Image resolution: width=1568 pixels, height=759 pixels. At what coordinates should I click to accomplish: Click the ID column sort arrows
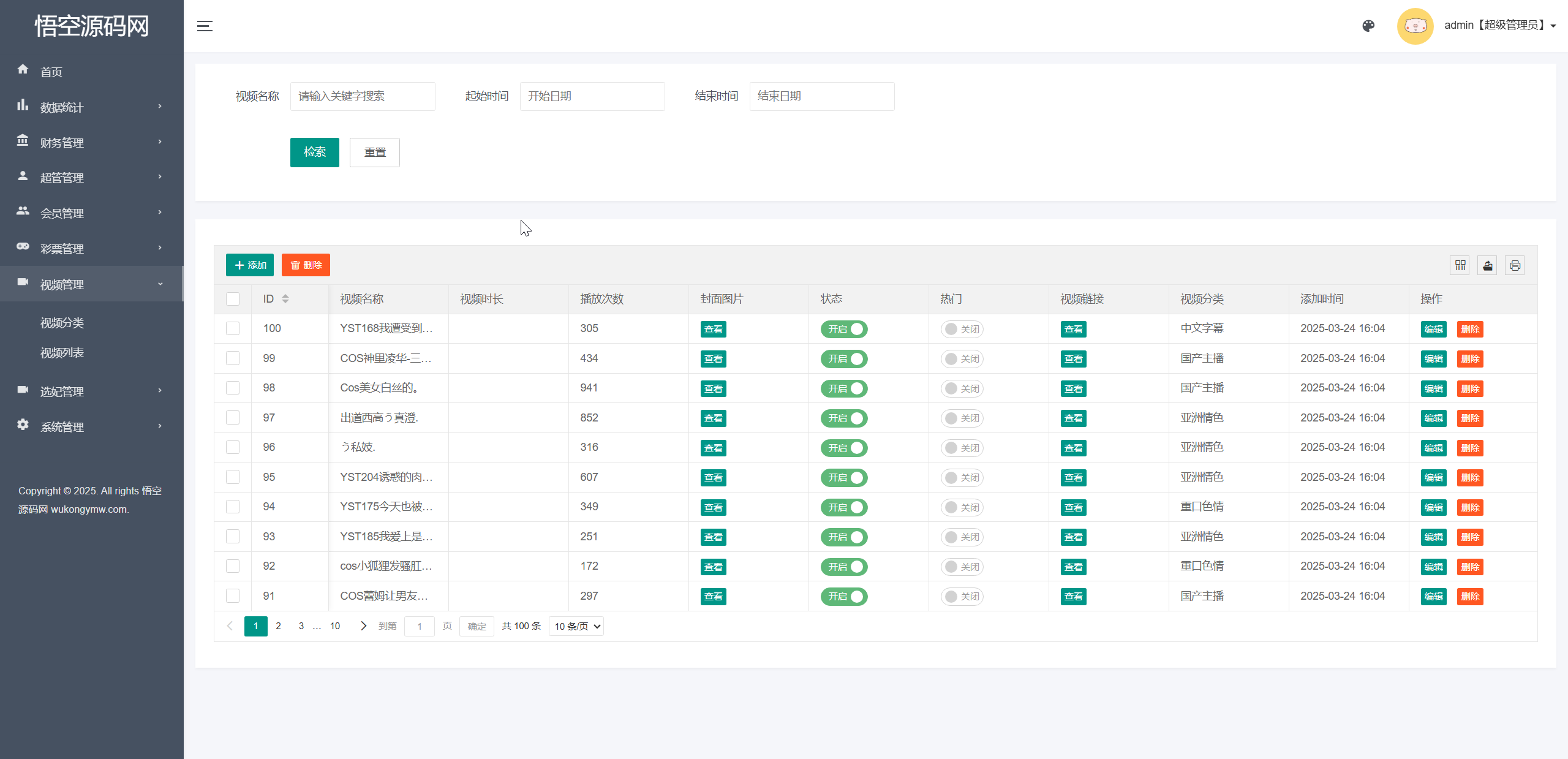pos(285,299)
